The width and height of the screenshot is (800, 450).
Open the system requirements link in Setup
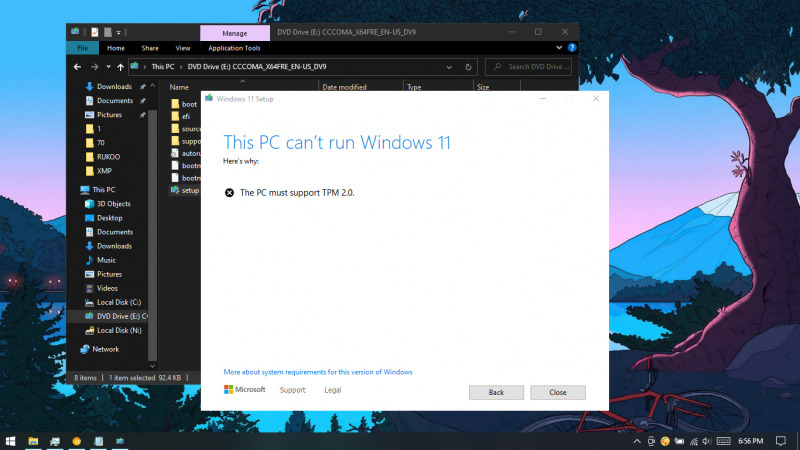pyautogui.click(x=318, y=372)
